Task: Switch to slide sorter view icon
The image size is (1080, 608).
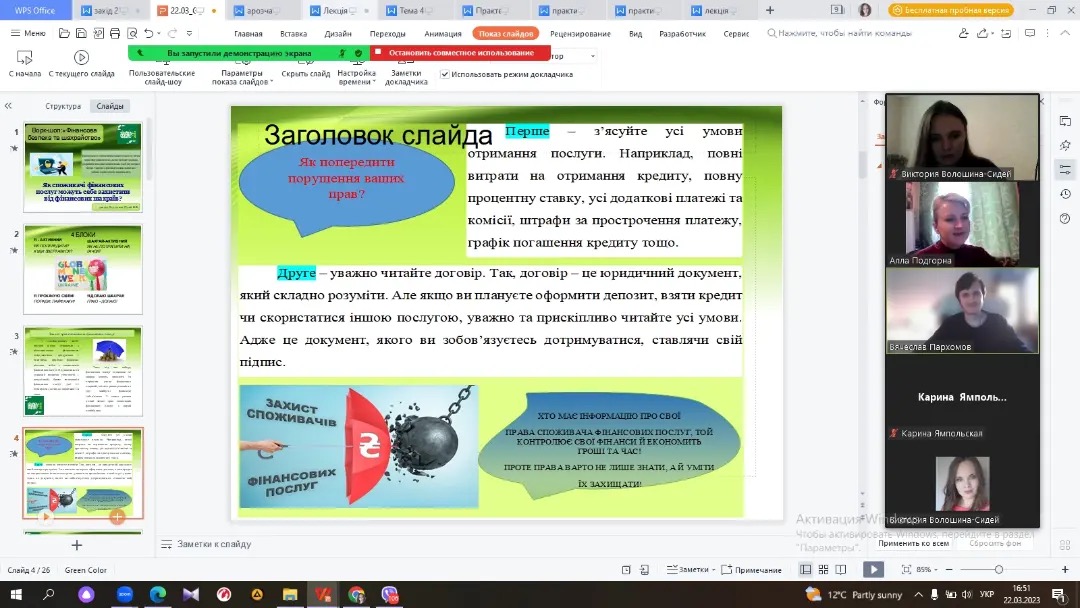Action: pyautogui.click(x=823, y=569)
